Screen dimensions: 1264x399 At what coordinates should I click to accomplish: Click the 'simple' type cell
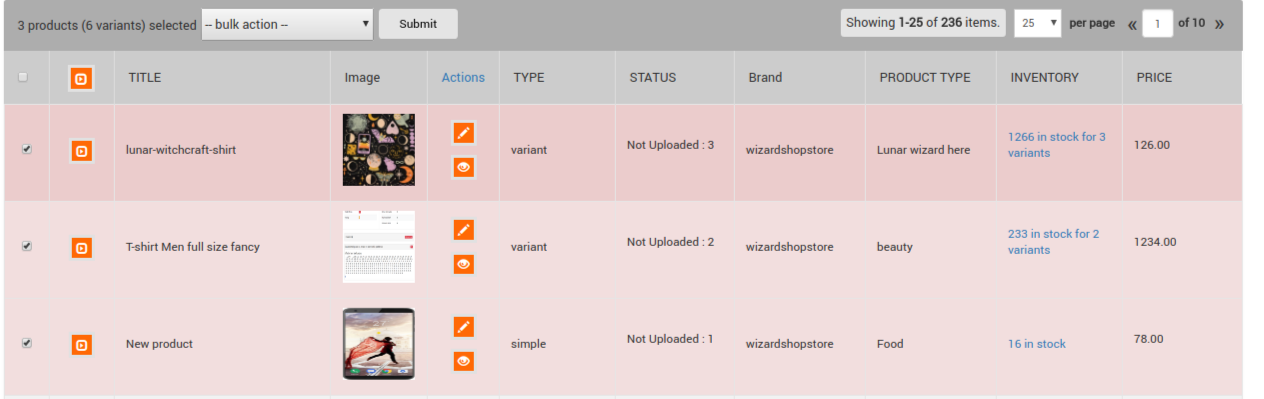click(528, 344)
